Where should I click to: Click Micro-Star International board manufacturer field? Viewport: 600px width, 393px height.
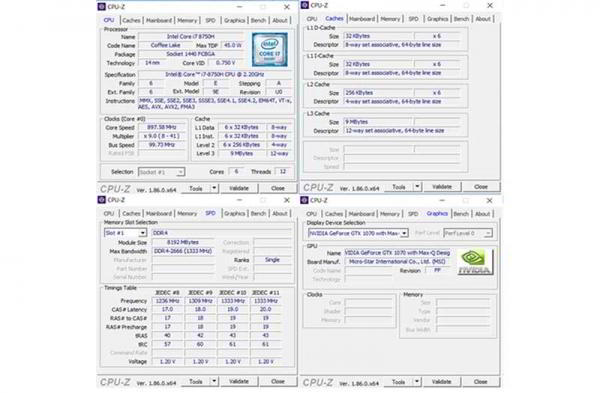[x=397, y=261]
